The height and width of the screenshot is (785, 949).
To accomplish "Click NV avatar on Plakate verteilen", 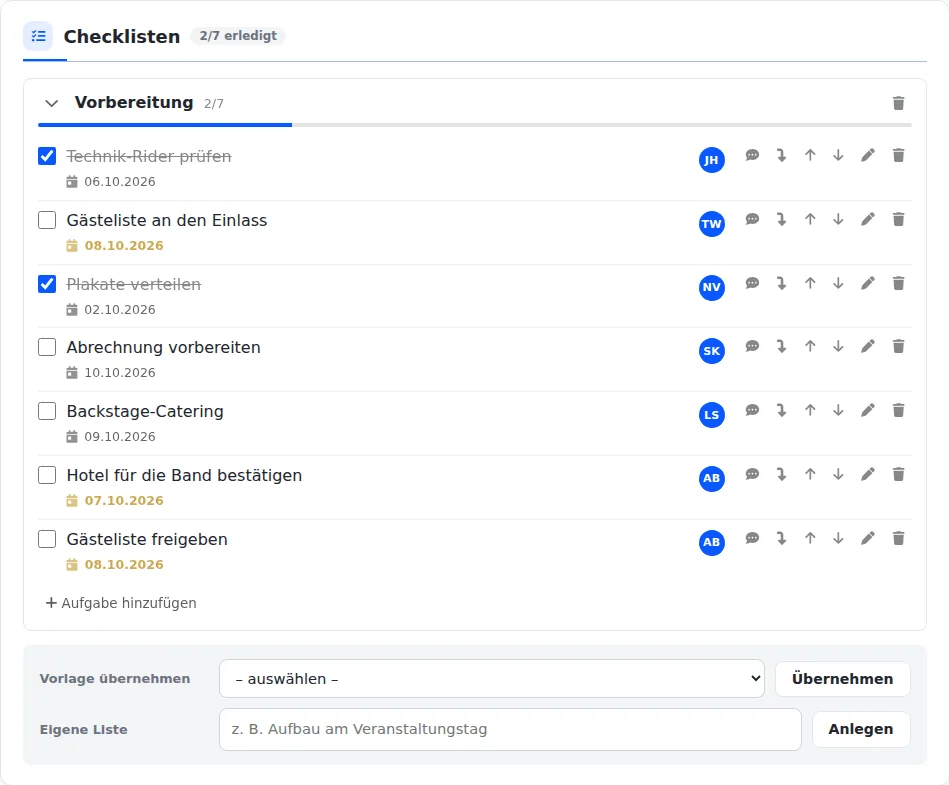I will click(712, 287).
